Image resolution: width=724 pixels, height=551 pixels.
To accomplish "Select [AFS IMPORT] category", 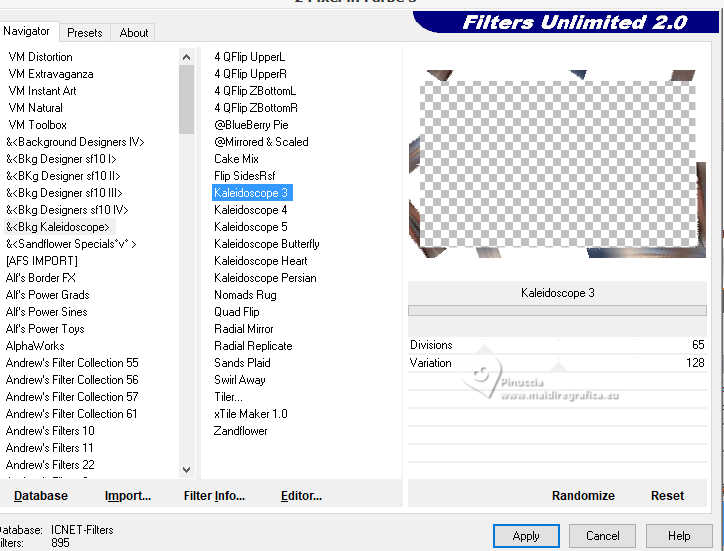I will (x=42, y=261).
